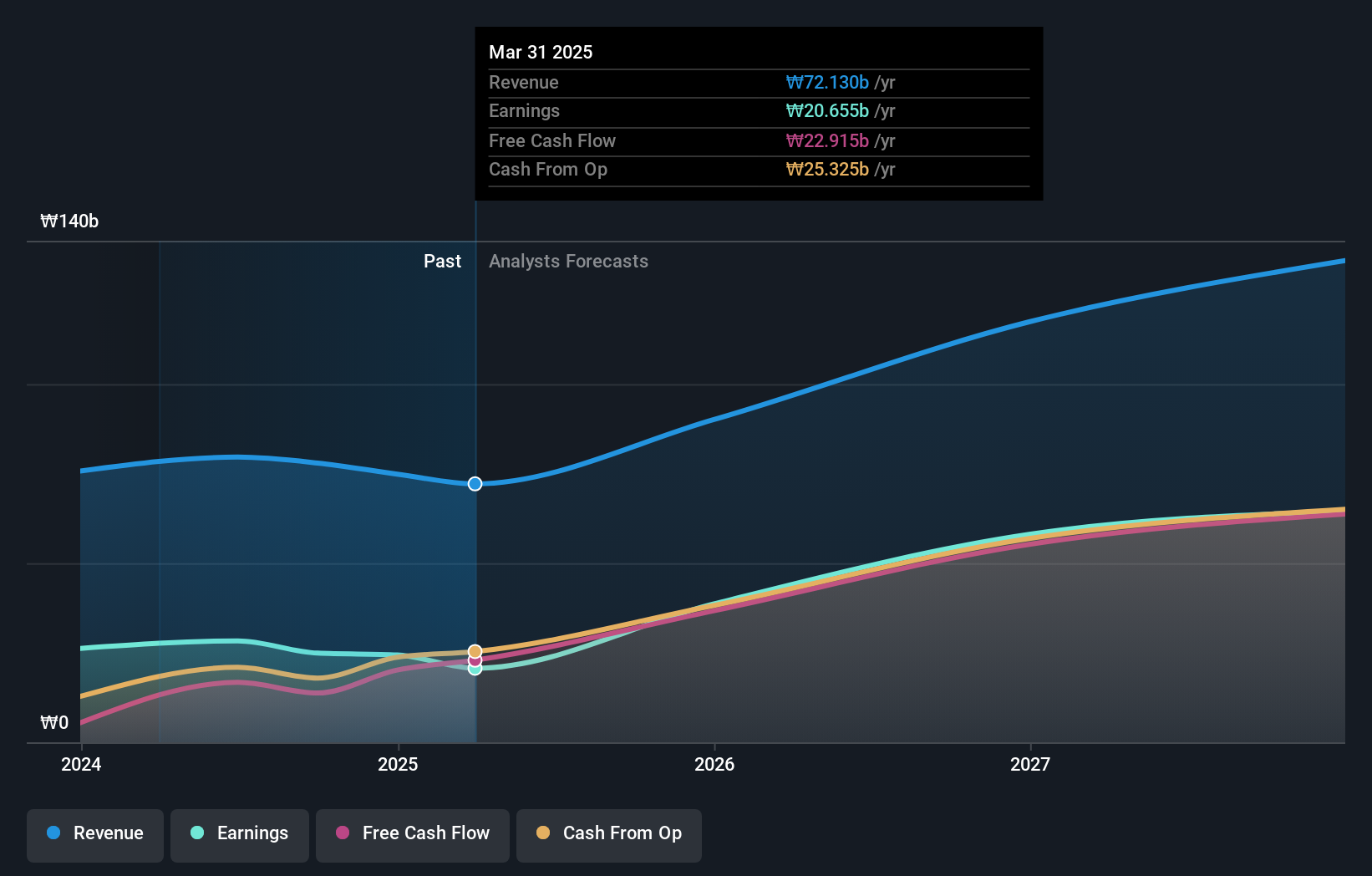Click the 2026 x-axis label
1372x876 pixels.
coord(714,764)
